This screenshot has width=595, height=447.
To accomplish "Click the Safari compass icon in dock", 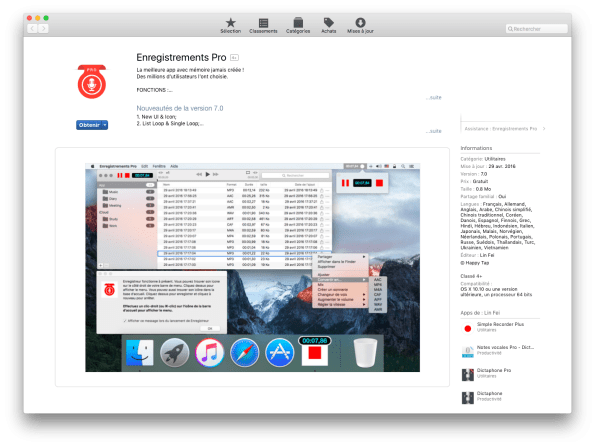I will 244,353.
